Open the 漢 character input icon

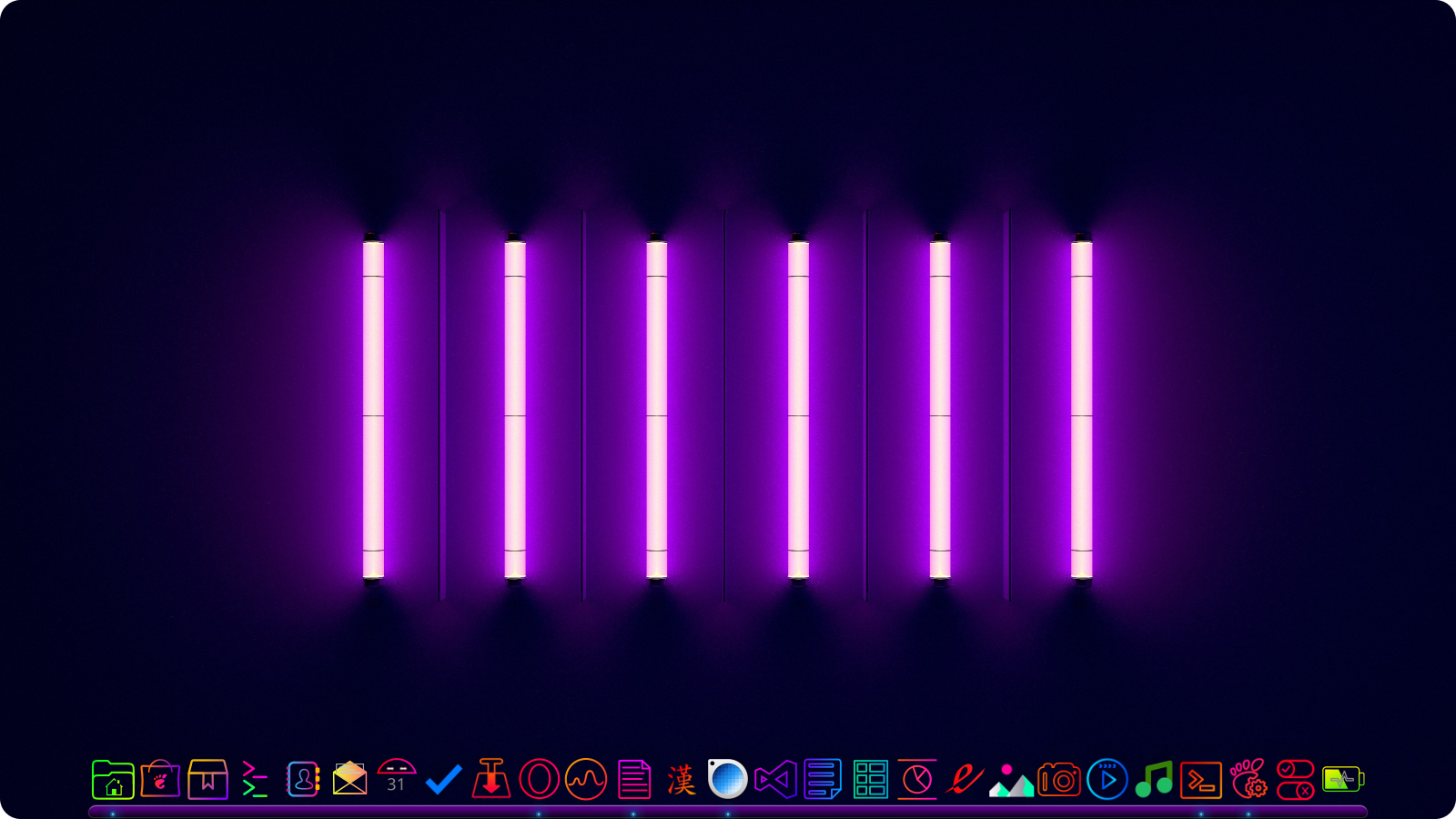click(681, 780)
